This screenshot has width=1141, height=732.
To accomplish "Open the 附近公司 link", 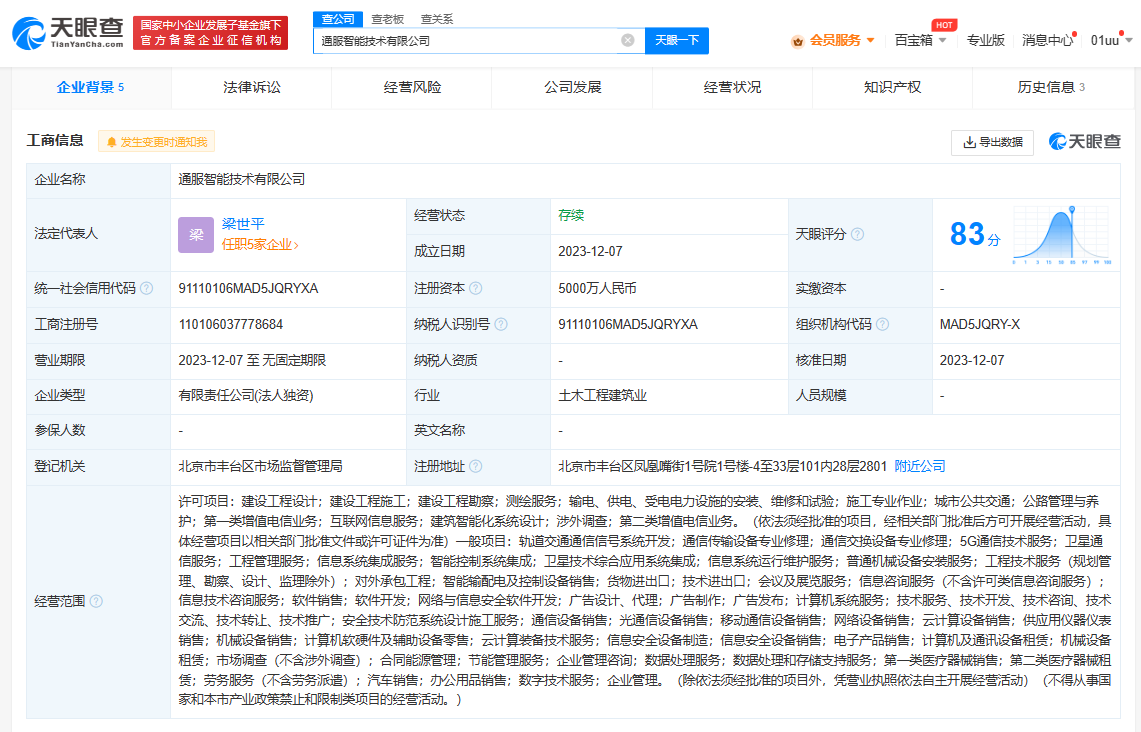I will (919, 467).
